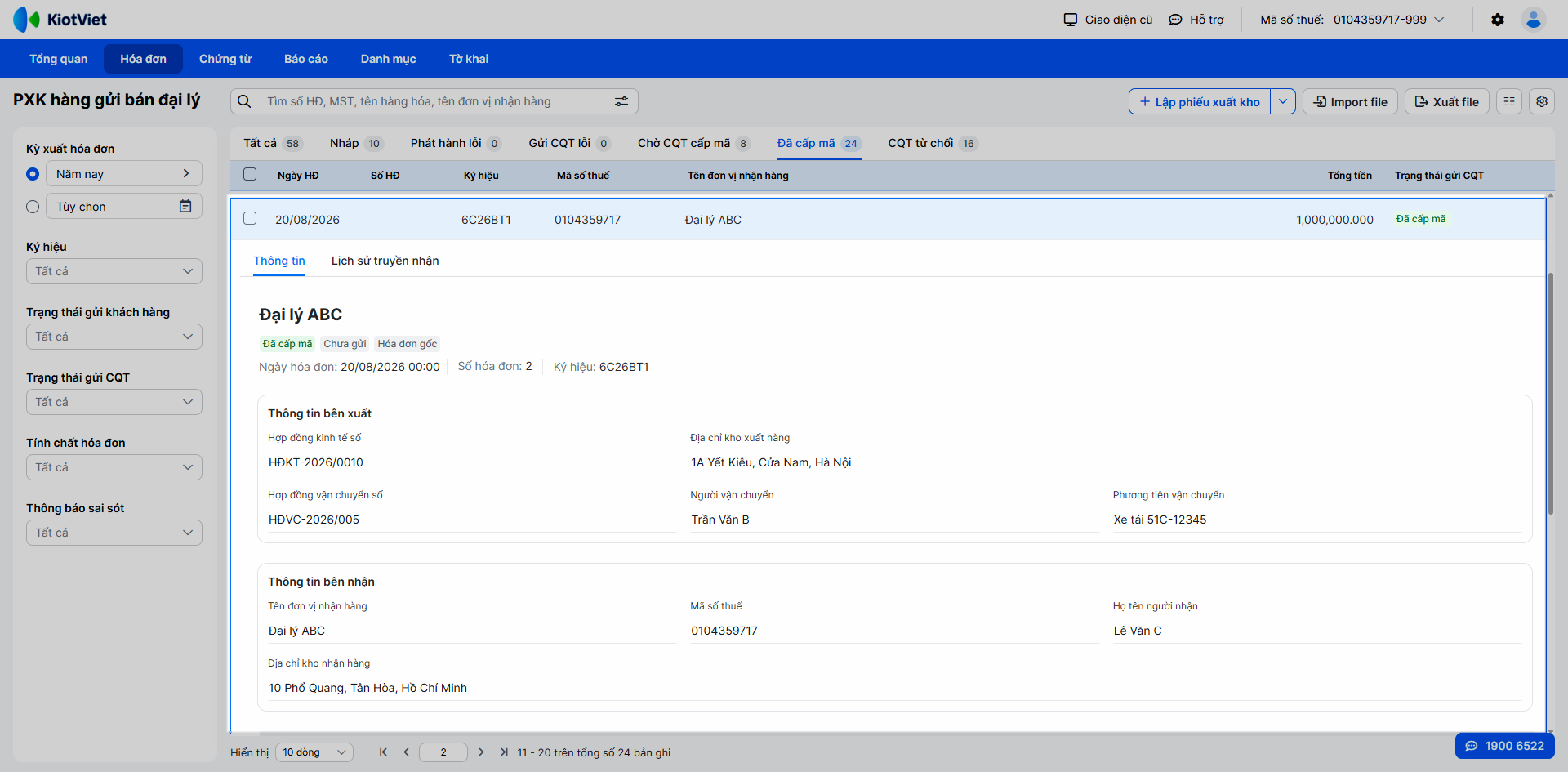
Task: Click the KiotViet logo
Action: point(60,20)
